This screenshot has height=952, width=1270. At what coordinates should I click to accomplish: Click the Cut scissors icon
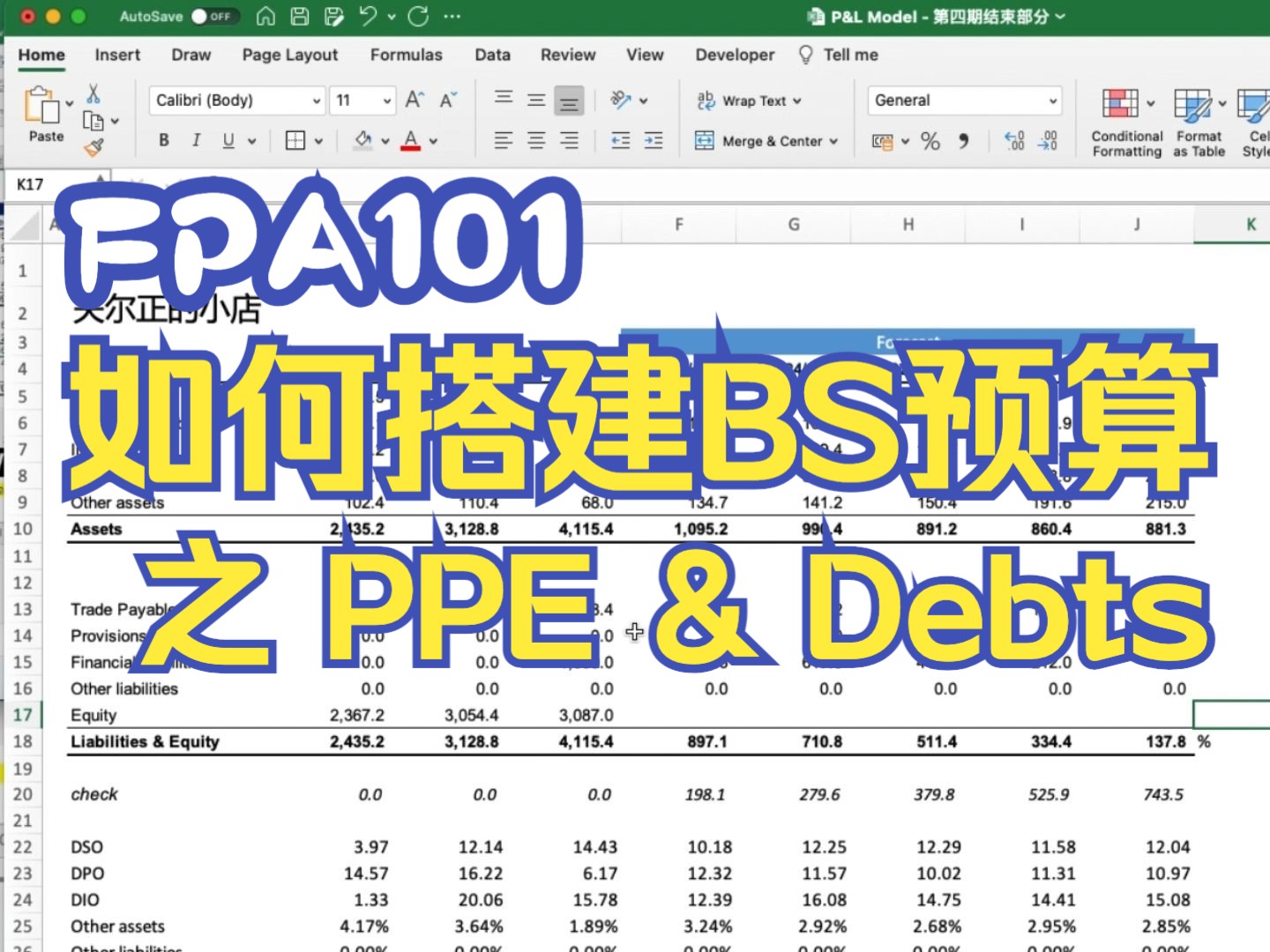pos(93,93)
